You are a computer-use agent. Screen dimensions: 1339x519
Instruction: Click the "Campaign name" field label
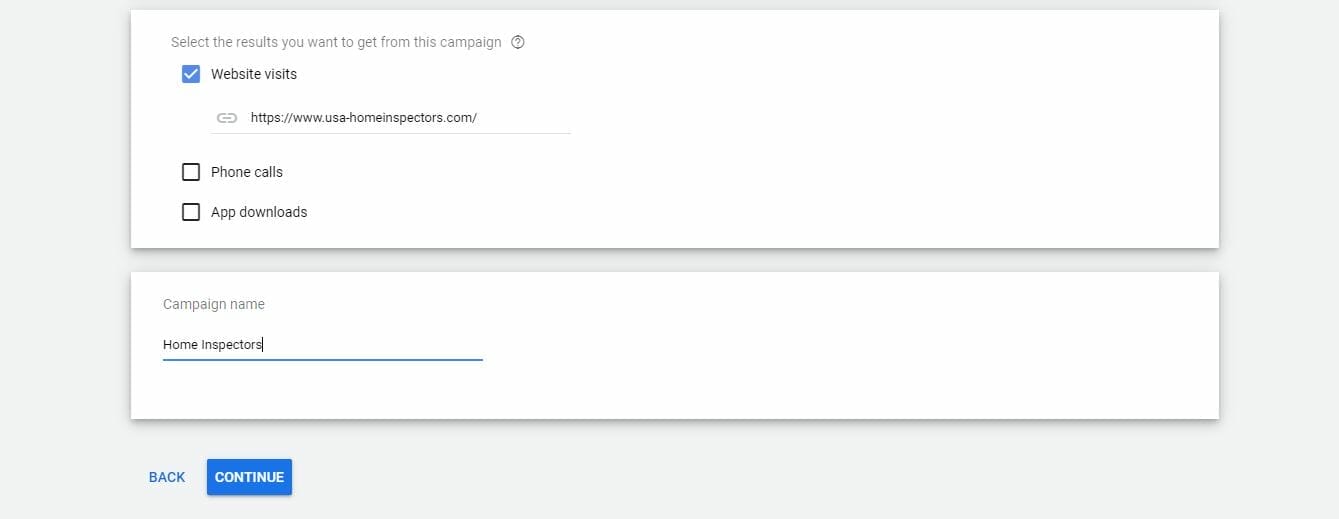(x=214, y=304)
